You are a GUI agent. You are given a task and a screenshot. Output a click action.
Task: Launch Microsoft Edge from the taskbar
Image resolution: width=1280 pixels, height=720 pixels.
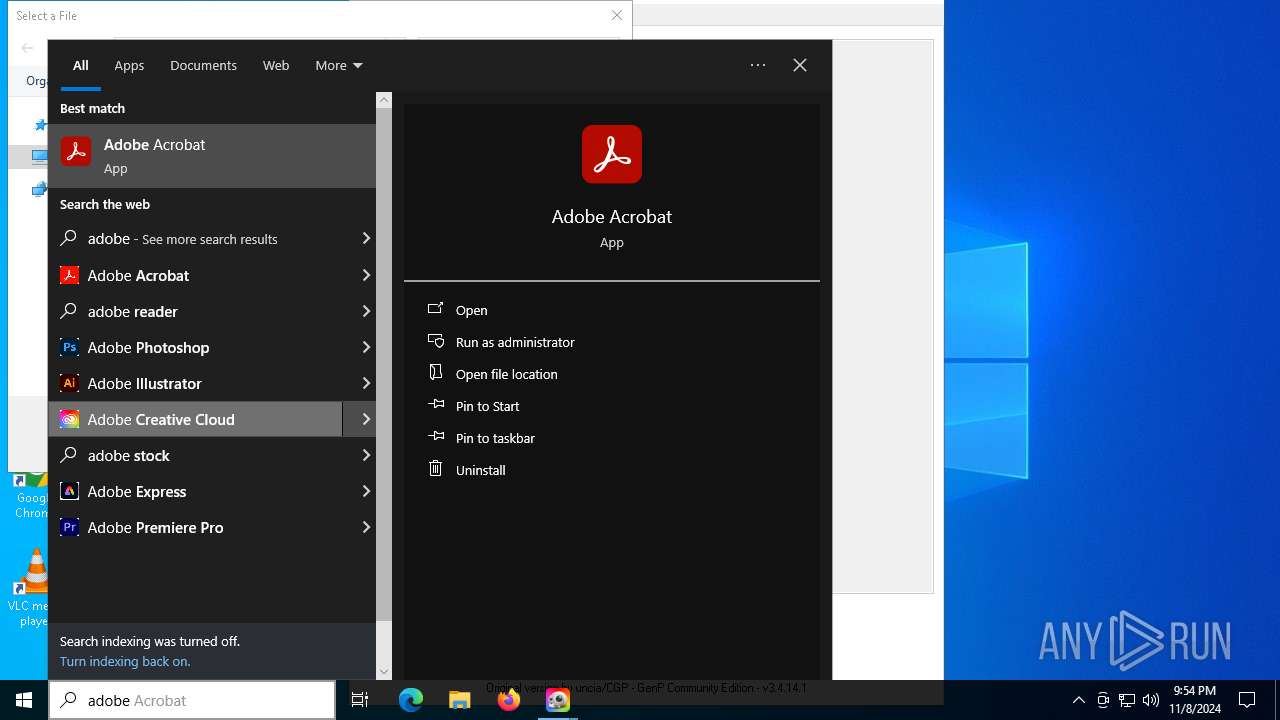[411, 700]
